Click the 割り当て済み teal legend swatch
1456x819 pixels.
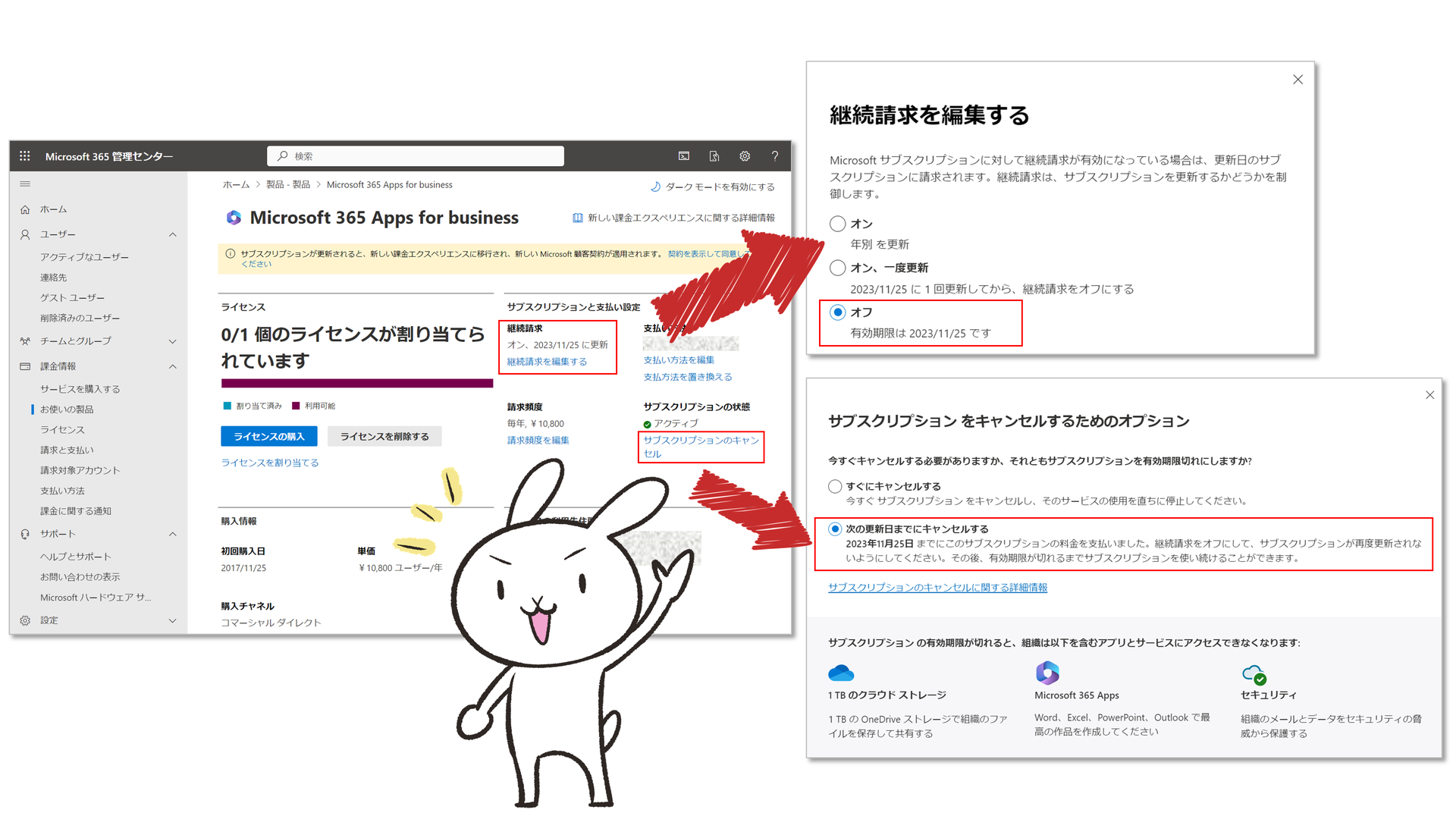coord(227,406)
